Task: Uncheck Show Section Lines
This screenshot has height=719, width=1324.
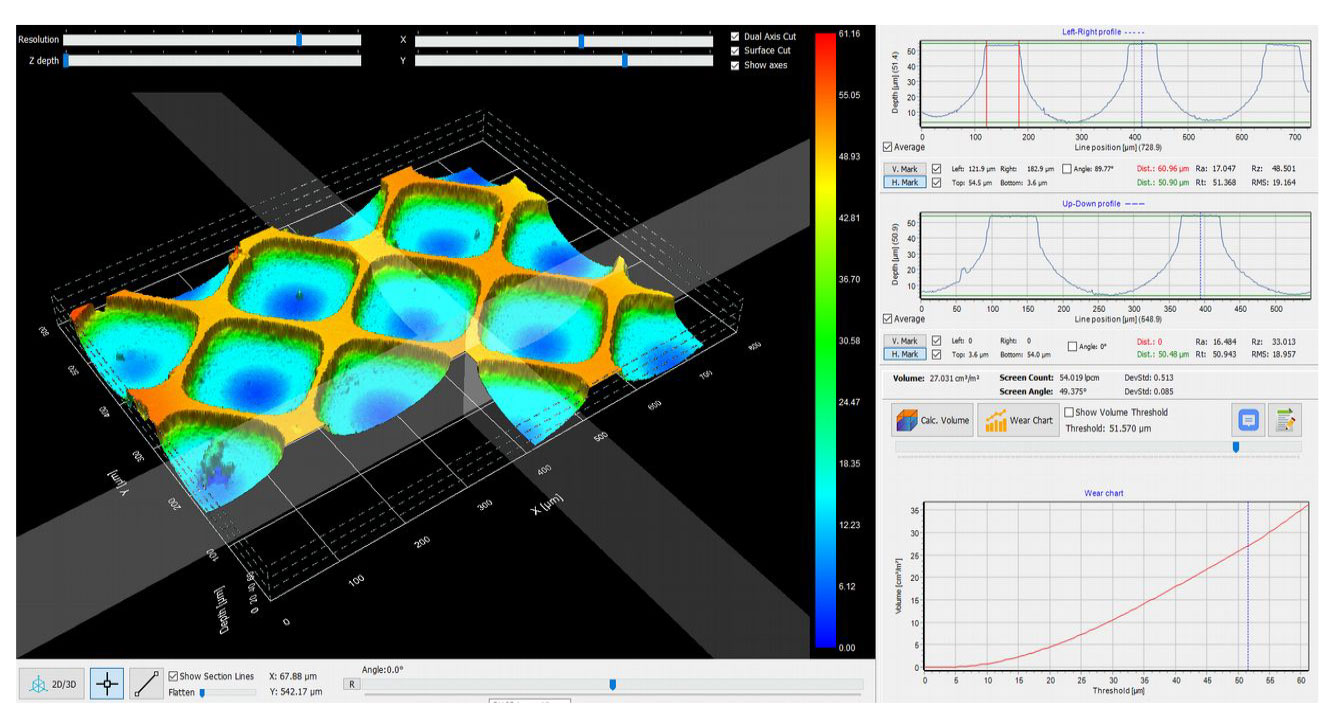Action: (x=174, y=676)
